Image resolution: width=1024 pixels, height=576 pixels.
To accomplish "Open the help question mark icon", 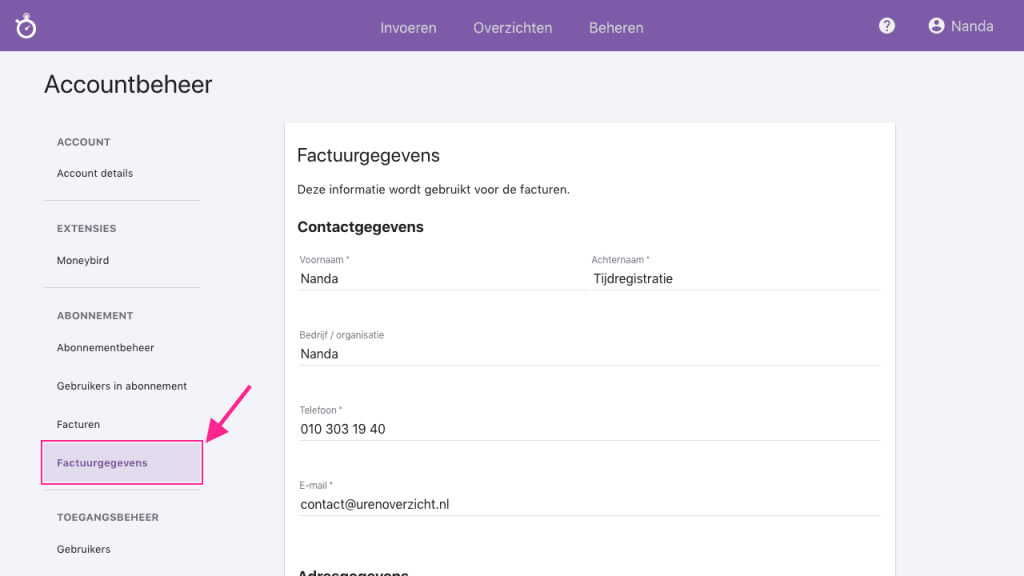I will coord(887,26).
